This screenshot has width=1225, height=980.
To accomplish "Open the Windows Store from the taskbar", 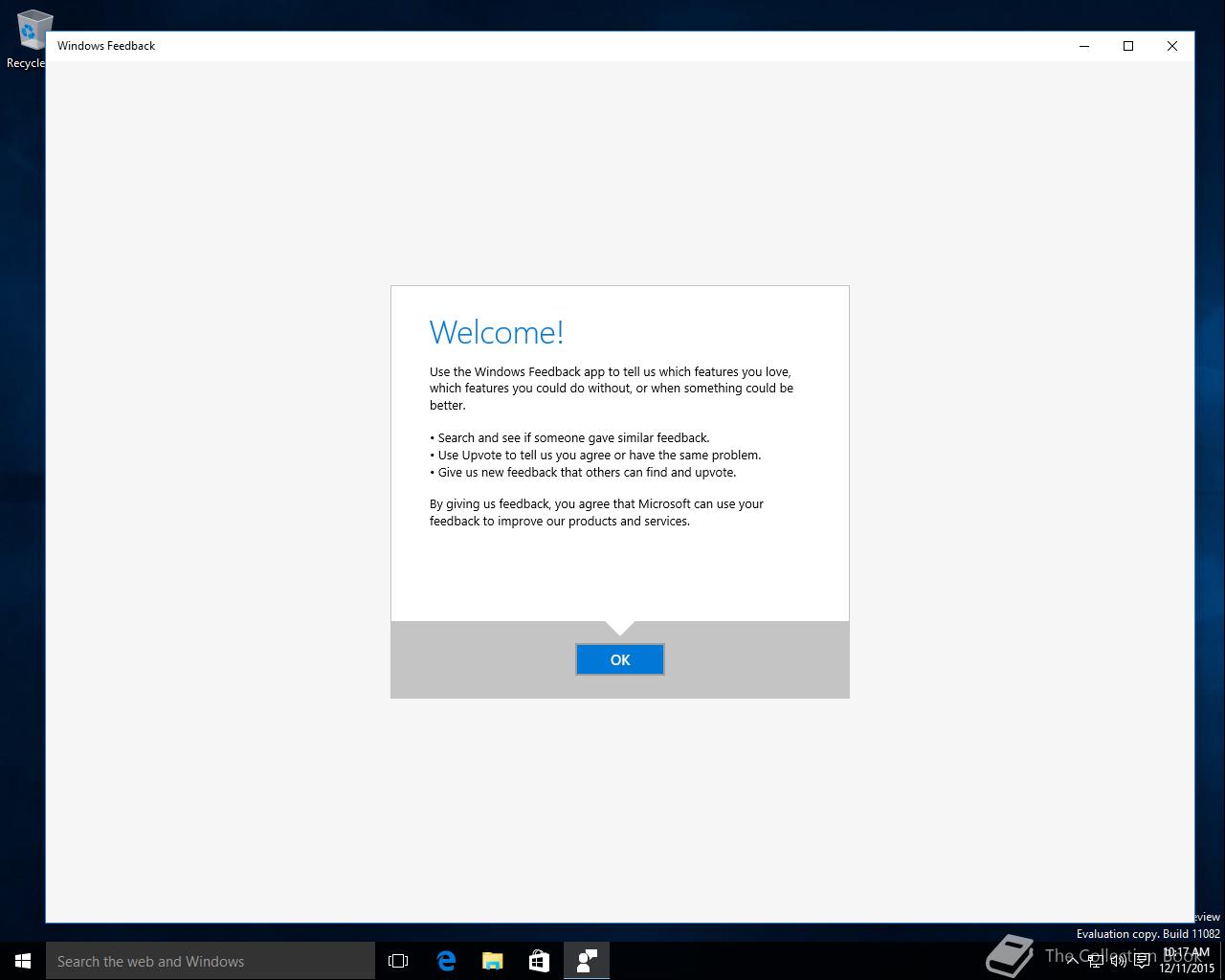I will click(540, 961).
